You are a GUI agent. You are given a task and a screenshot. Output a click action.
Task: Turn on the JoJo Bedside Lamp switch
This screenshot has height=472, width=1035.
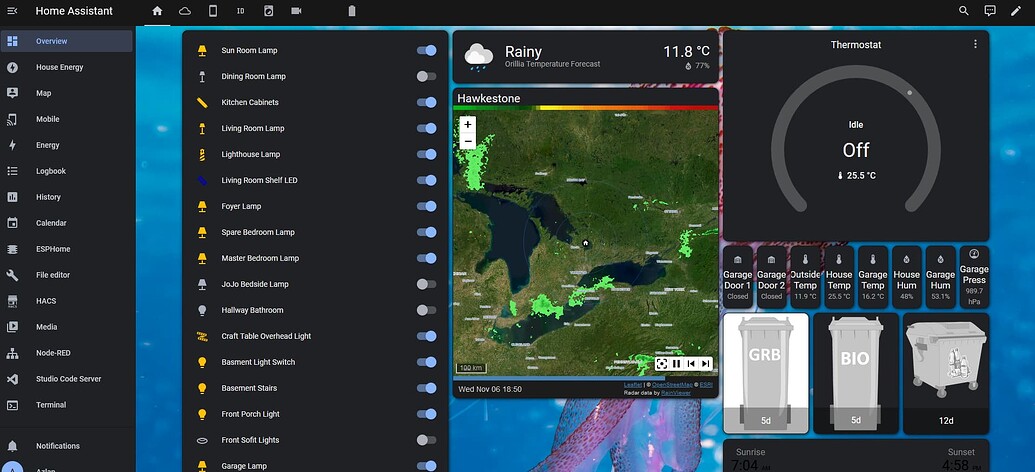(x=426, y=284)
